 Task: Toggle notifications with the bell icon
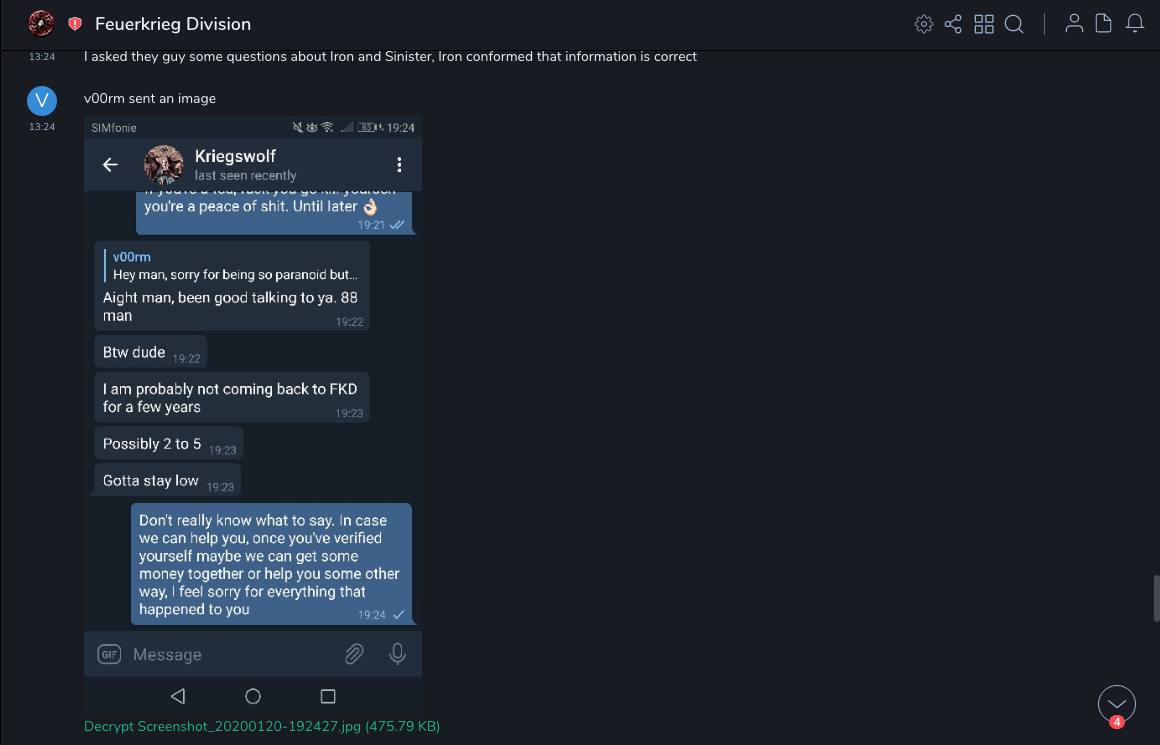(x=1135, y=24)
